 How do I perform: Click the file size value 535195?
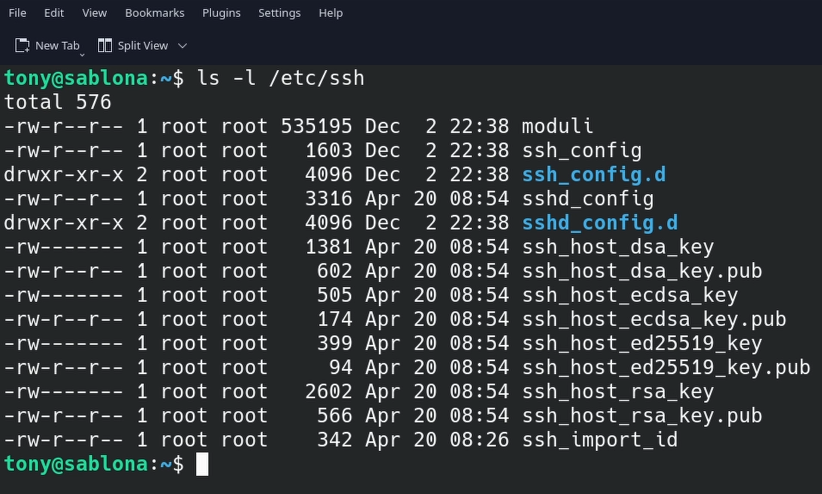coord(316,126)
